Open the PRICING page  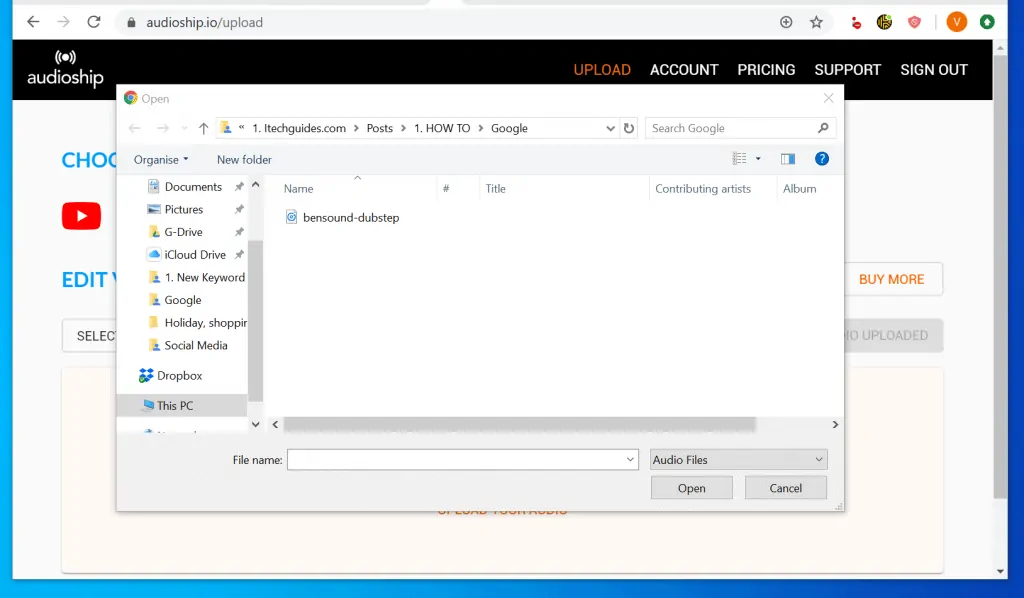tap(766, 70)
